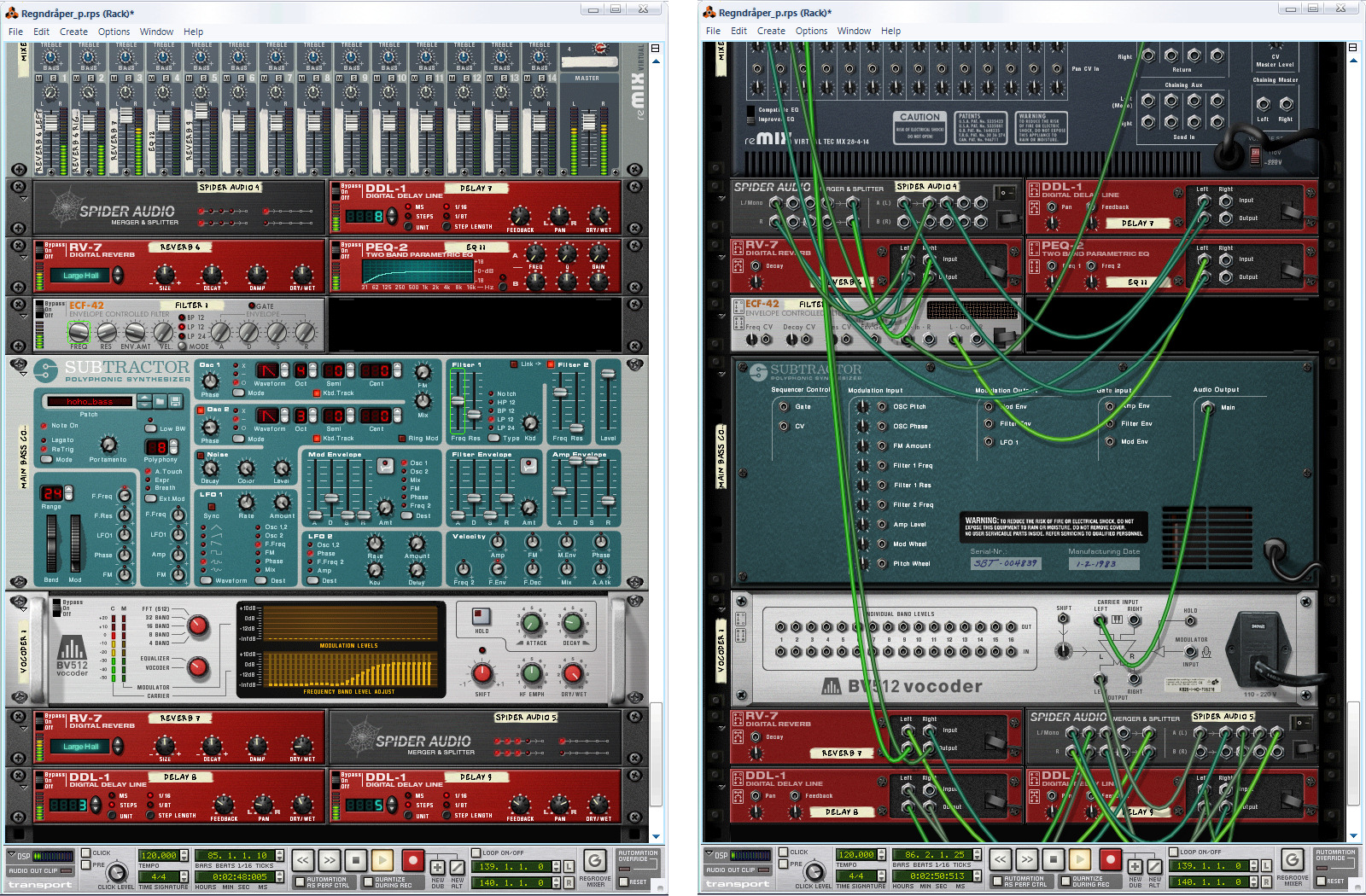Viewport: 1366px width, 896px height.
Task: Toggle Loop On/Off checkbox in left window
Action: (x=476, y=852)
